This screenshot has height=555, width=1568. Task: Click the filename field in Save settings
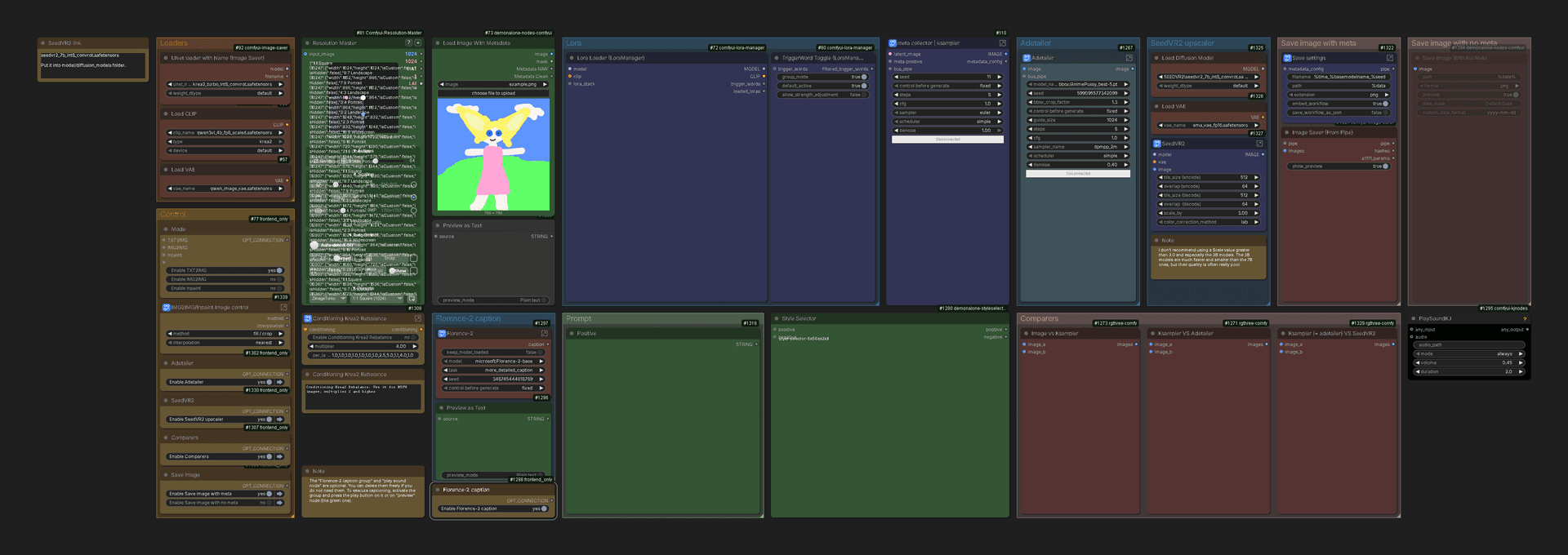click(1338, 77)
